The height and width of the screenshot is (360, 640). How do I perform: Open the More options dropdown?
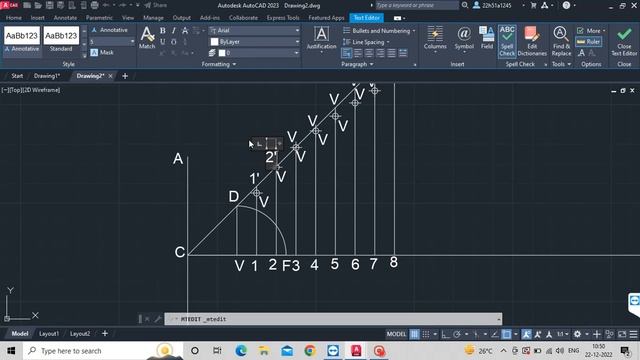(x=591, y=31)
